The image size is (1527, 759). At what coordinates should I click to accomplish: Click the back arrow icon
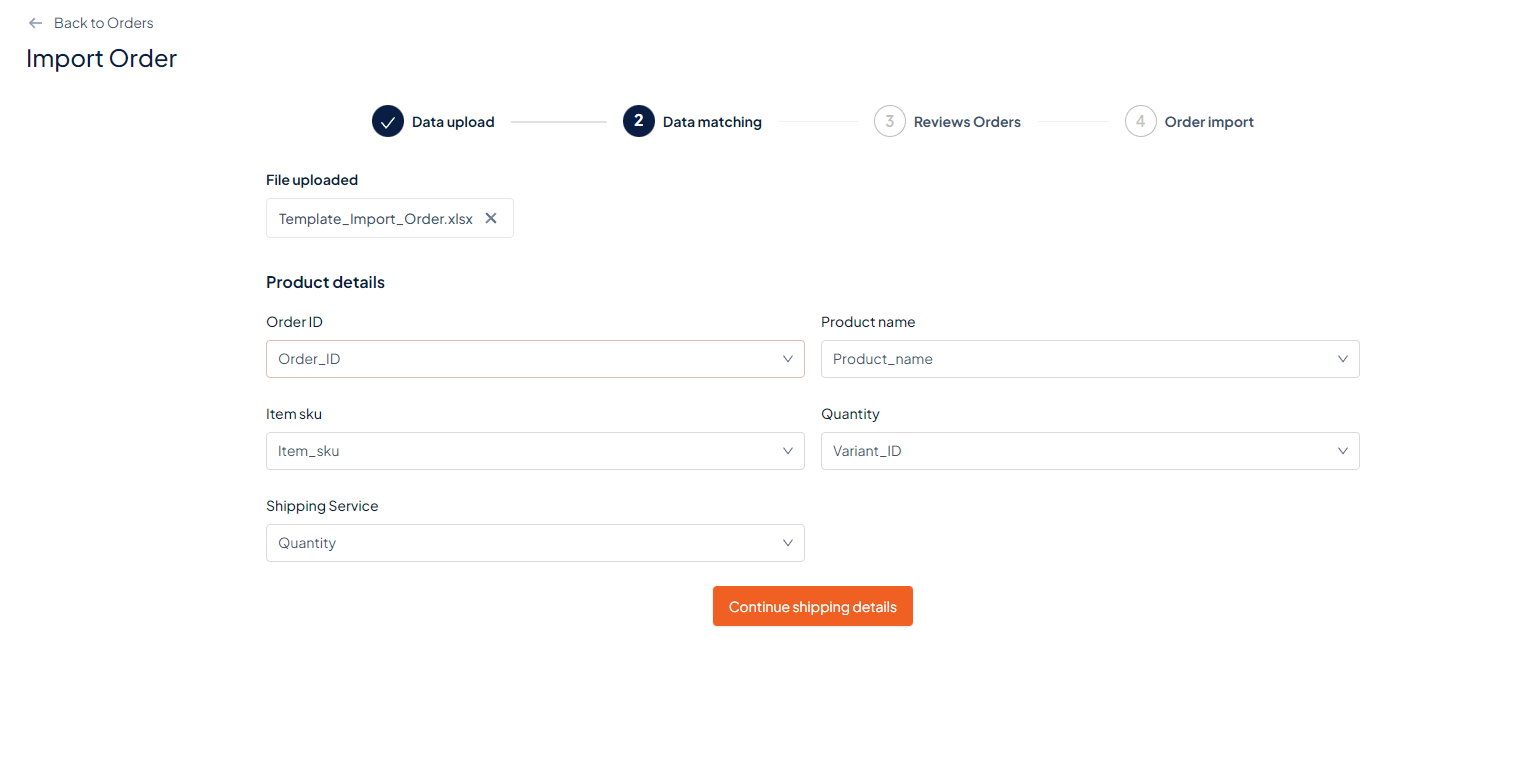tap(36, 23)
